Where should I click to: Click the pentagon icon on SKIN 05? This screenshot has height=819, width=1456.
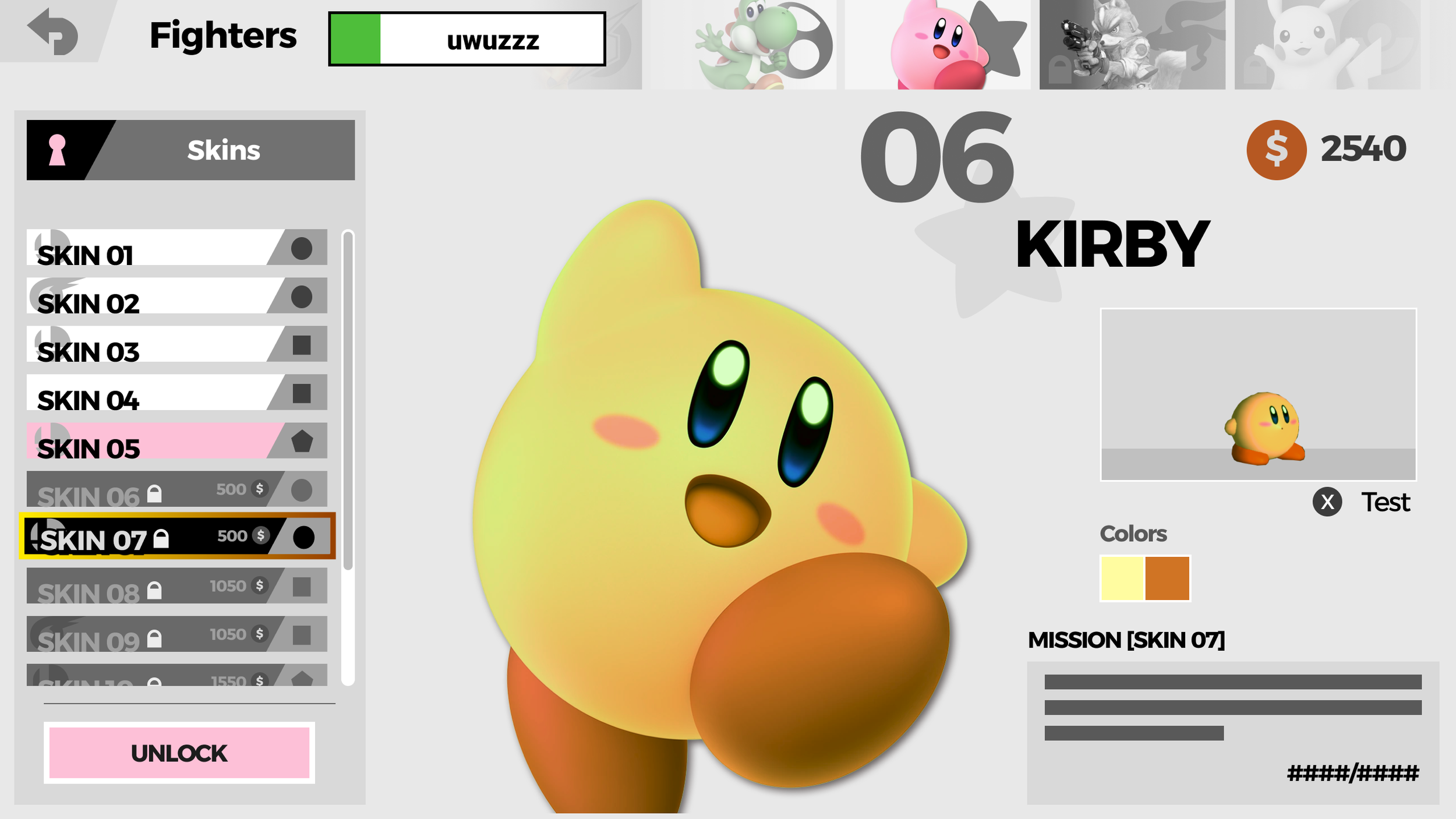(x=302, y=442)
